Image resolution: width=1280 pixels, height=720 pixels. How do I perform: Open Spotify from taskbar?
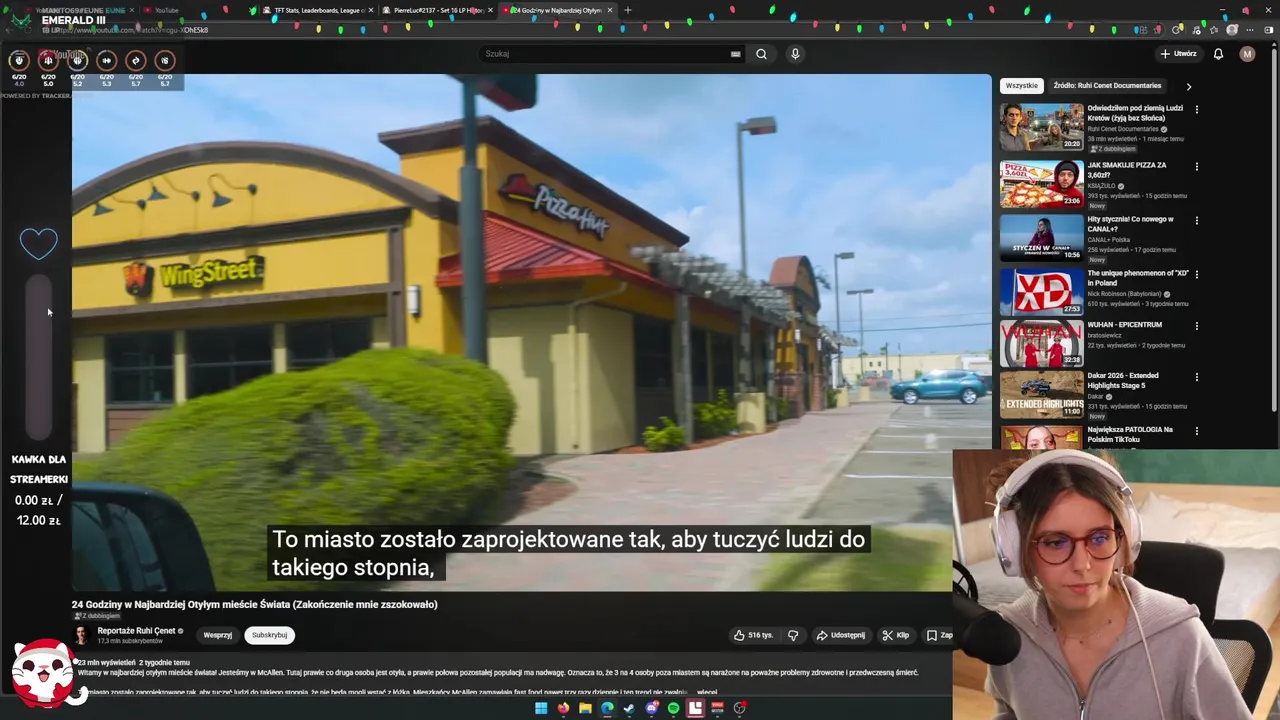(x=673, y=708)
